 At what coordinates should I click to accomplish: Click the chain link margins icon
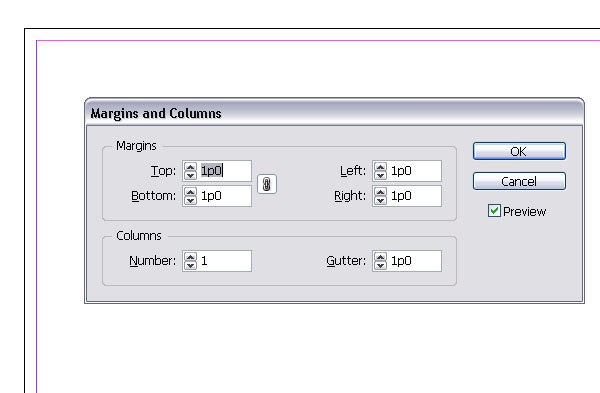pyautogui.click(x=267, y=184)
